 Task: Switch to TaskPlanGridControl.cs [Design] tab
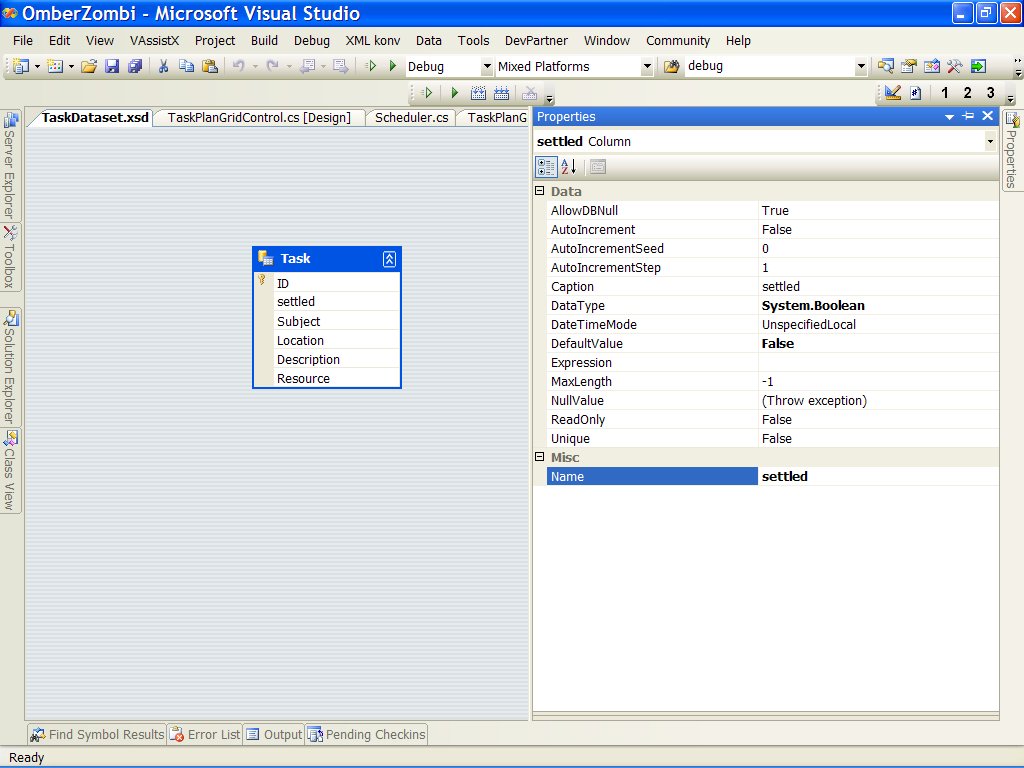259,118
